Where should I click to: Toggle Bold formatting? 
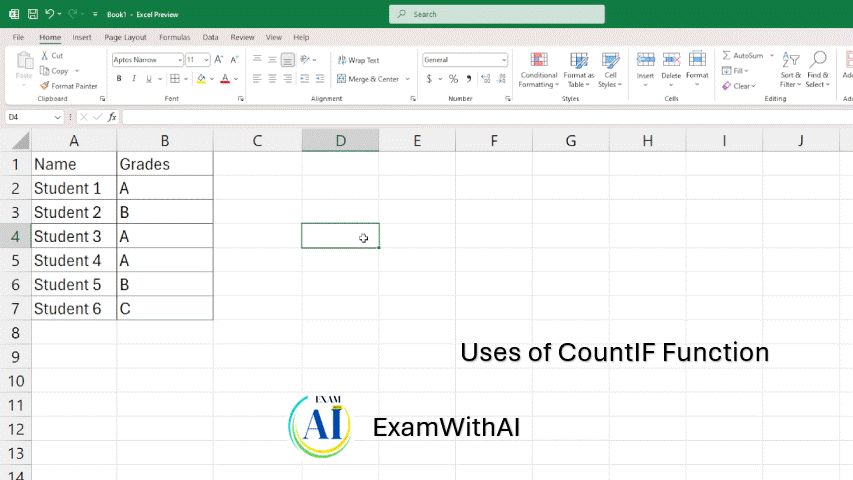119,79
